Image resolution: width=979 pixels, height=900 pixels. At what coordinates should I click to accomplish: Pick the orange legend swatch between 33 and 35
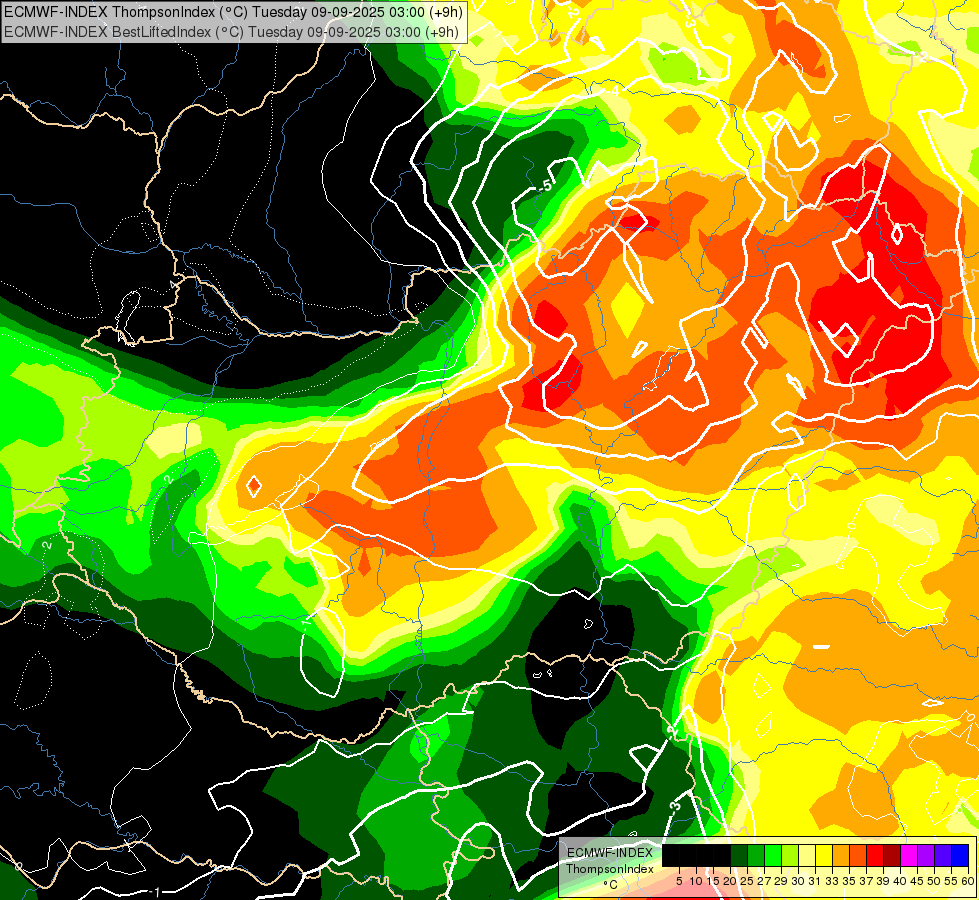point(841,855)
